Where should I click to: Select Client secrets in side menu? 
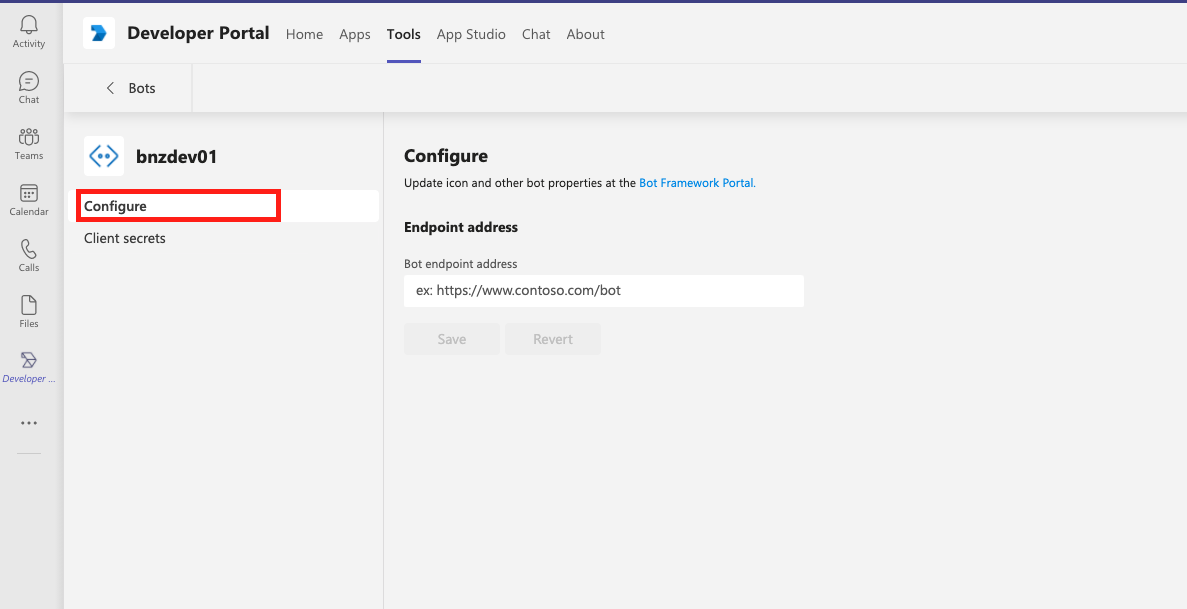point(125,238)
